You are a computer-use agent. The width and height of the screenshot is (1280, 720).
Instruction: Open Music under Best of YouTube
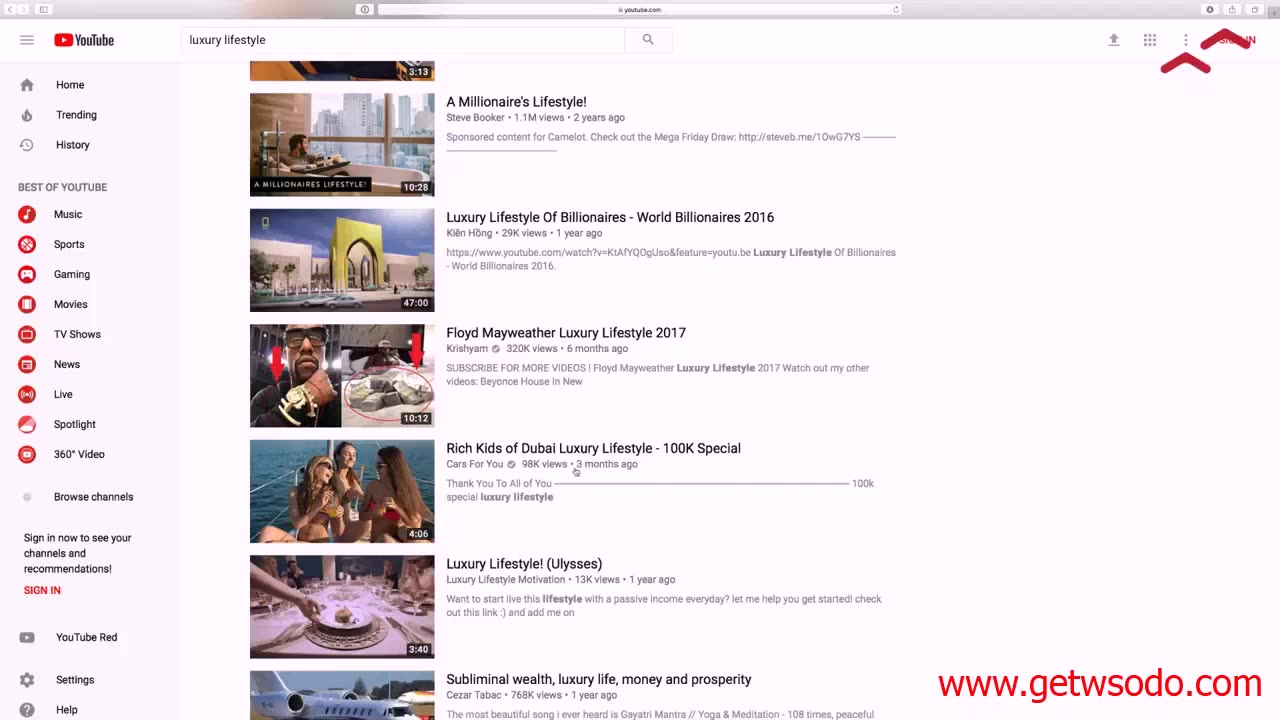coord(68,214)
